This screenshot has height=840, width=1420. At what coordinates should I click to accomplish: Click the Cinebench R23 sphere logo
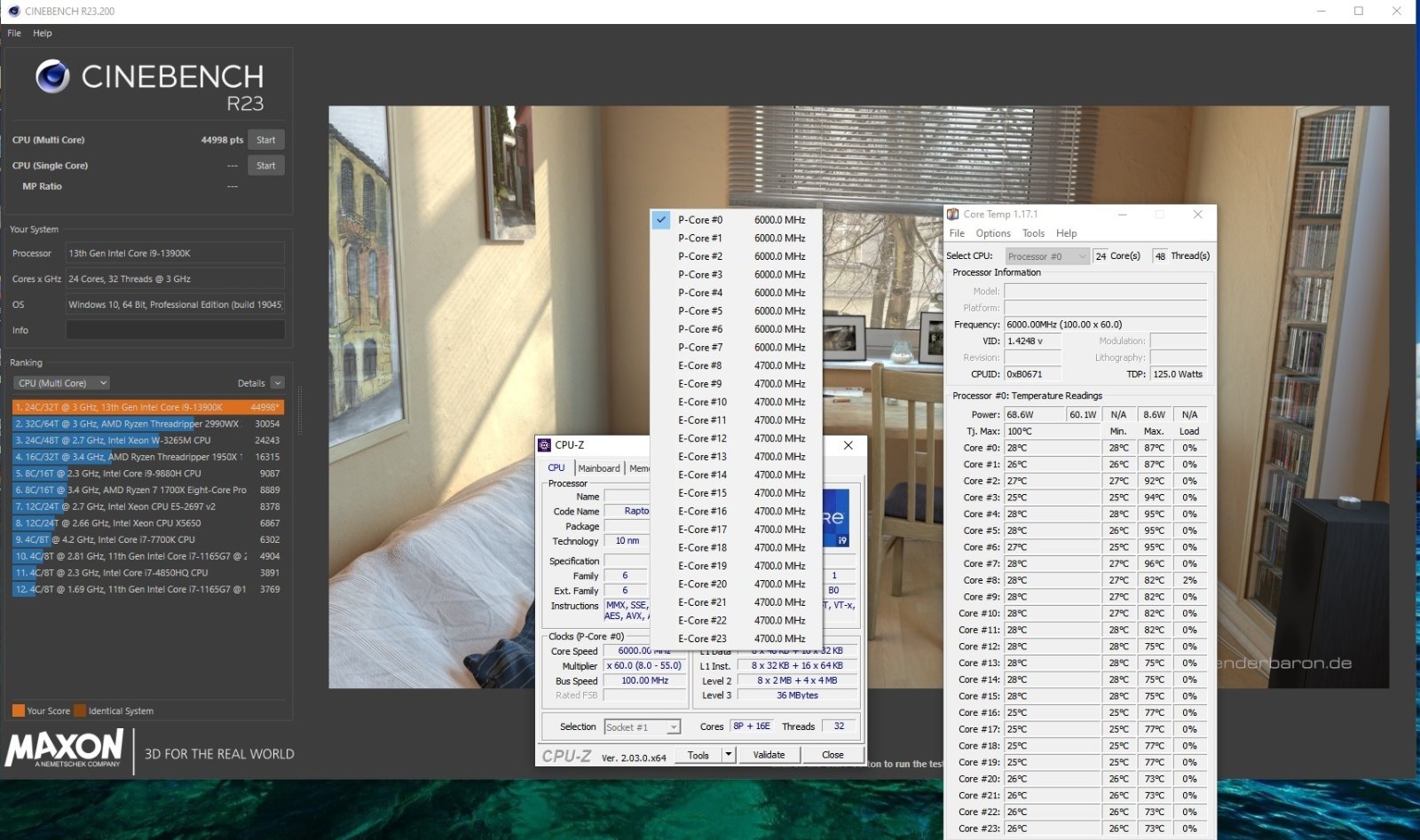pos(52,76)
